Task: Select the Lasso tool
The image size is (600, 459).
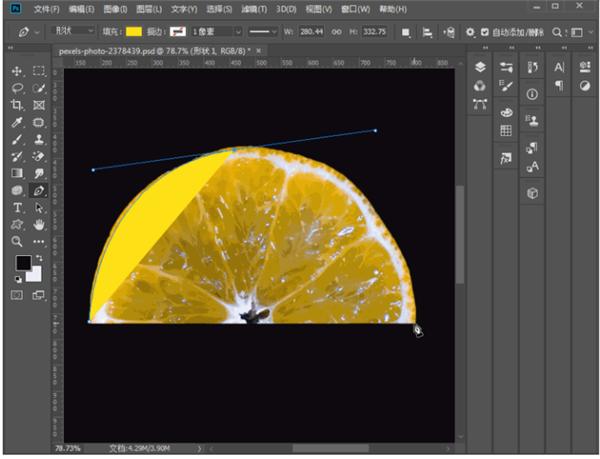Action: 16,88
